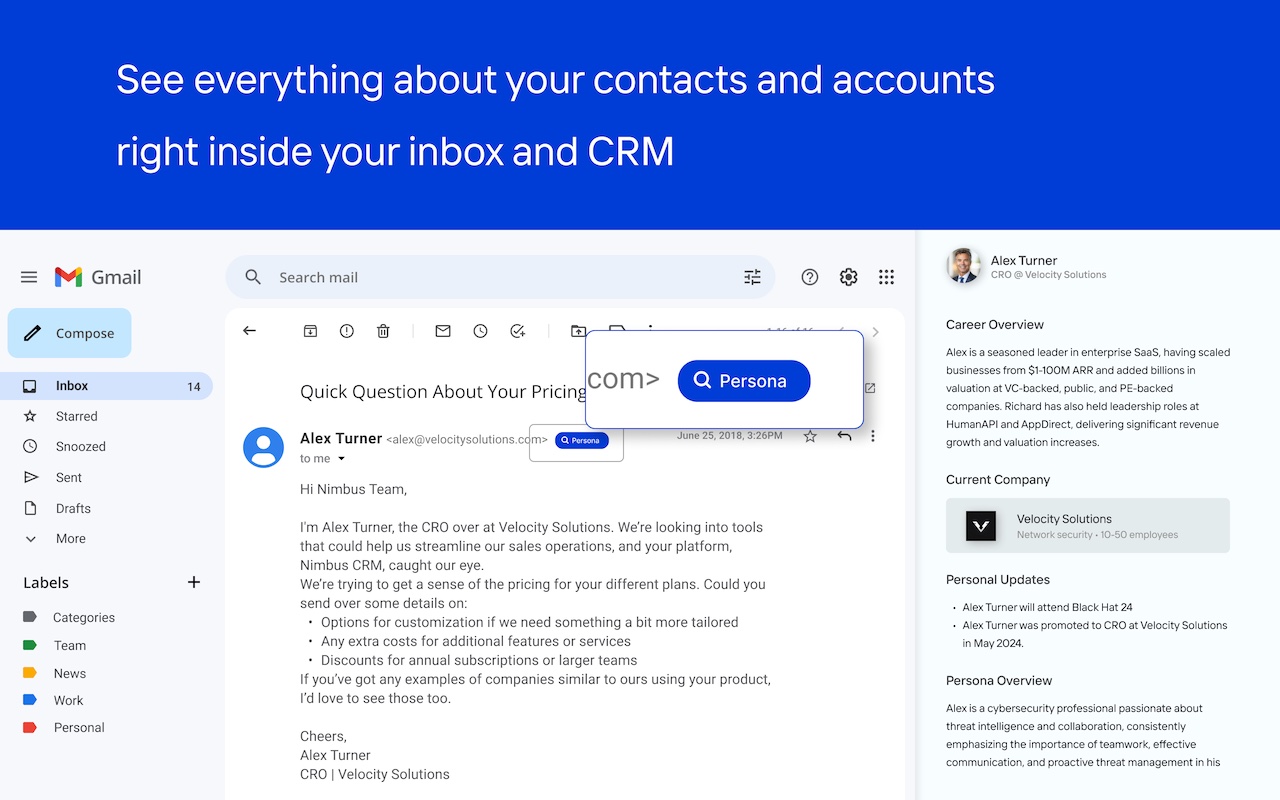Report this email as spam
This screenshot has height=800, width=1280.
(x=347, y=331)
